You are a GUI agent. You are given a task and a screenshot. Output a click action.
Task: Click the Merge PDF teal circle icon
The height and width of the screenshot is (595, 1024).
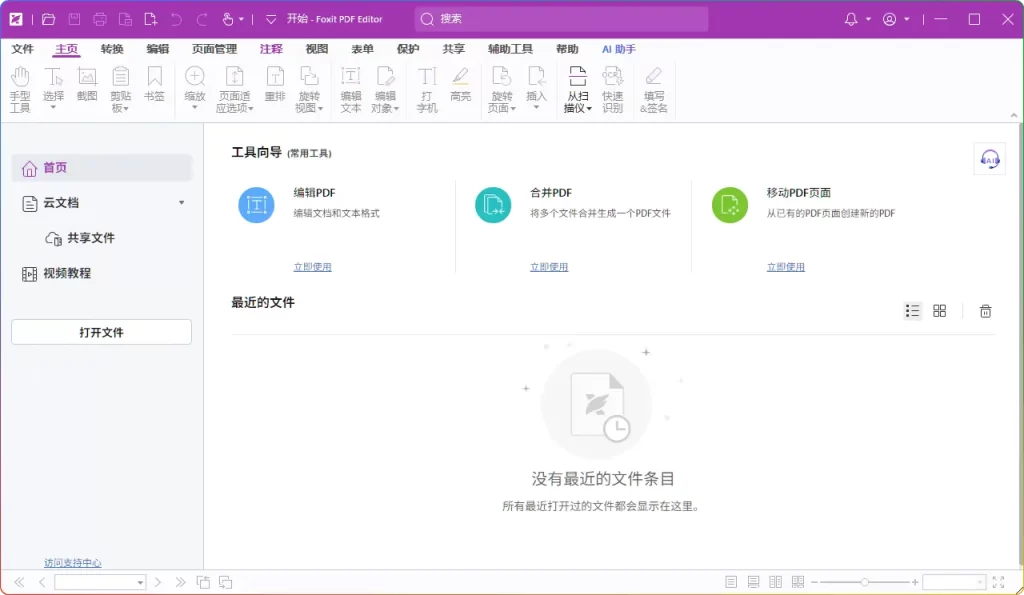point(493,204)
